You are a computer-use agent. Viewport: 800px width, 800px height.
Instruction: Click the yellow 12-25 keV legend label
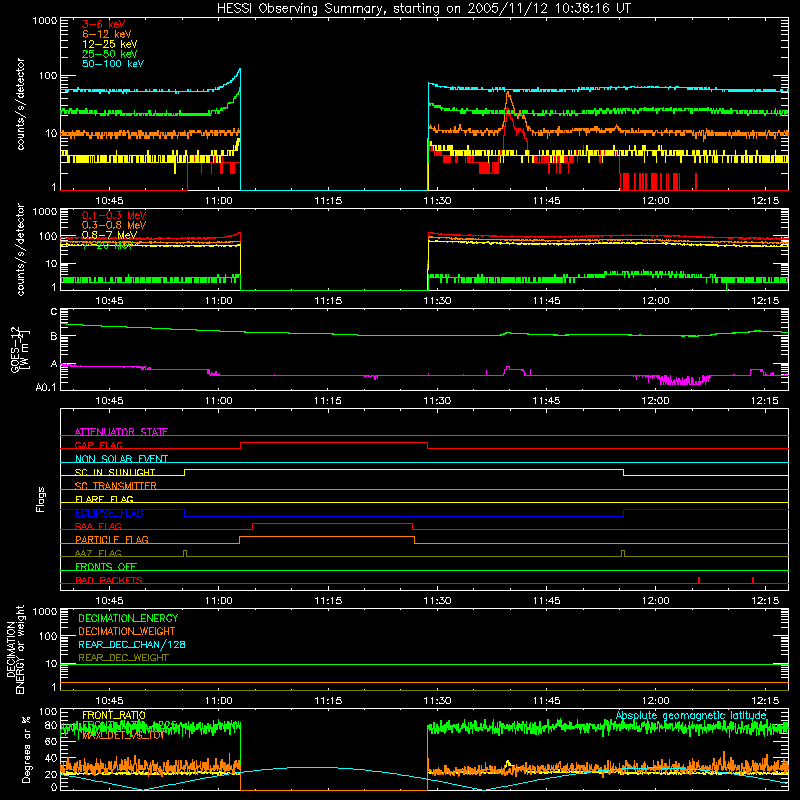point(109,44)
